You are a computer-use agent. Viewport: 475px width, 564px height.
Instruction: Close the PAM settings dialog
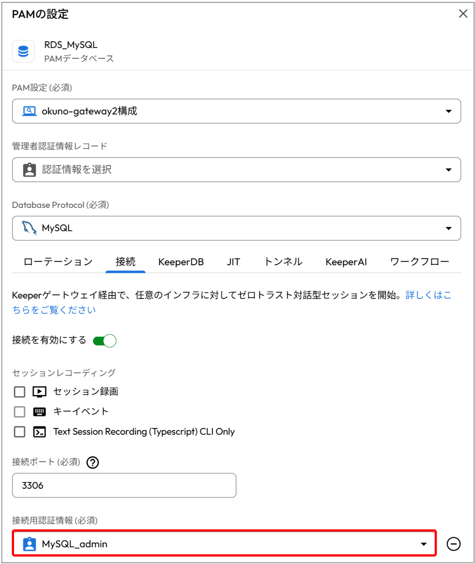point(463,14)
